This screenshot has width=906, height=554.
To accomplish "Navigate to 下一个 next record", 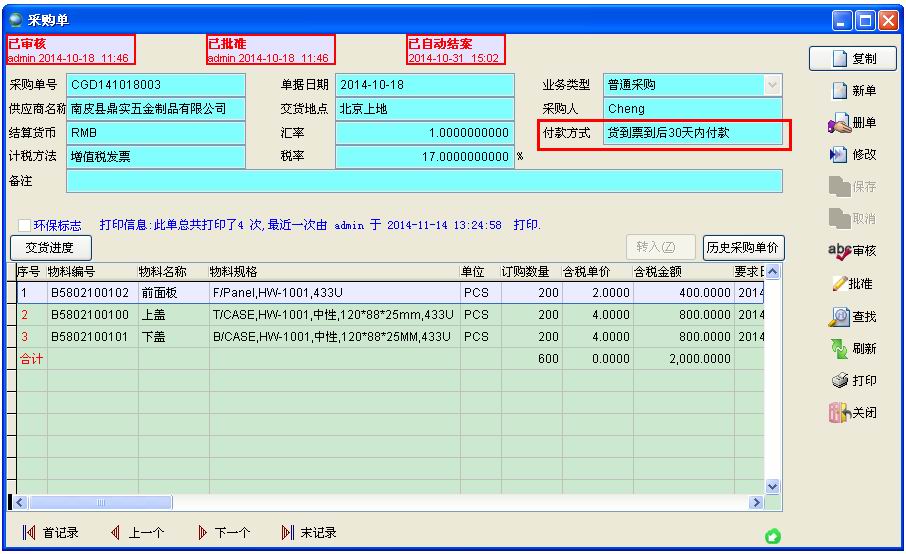I will pyautogui.click(x=223, y=533).
